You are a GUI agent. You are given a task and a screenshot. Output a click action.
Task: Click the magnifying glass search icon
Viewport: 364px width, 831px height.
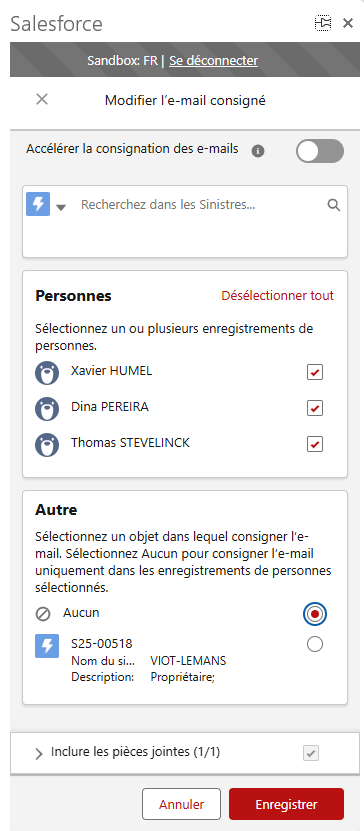(x=333, y=205)
